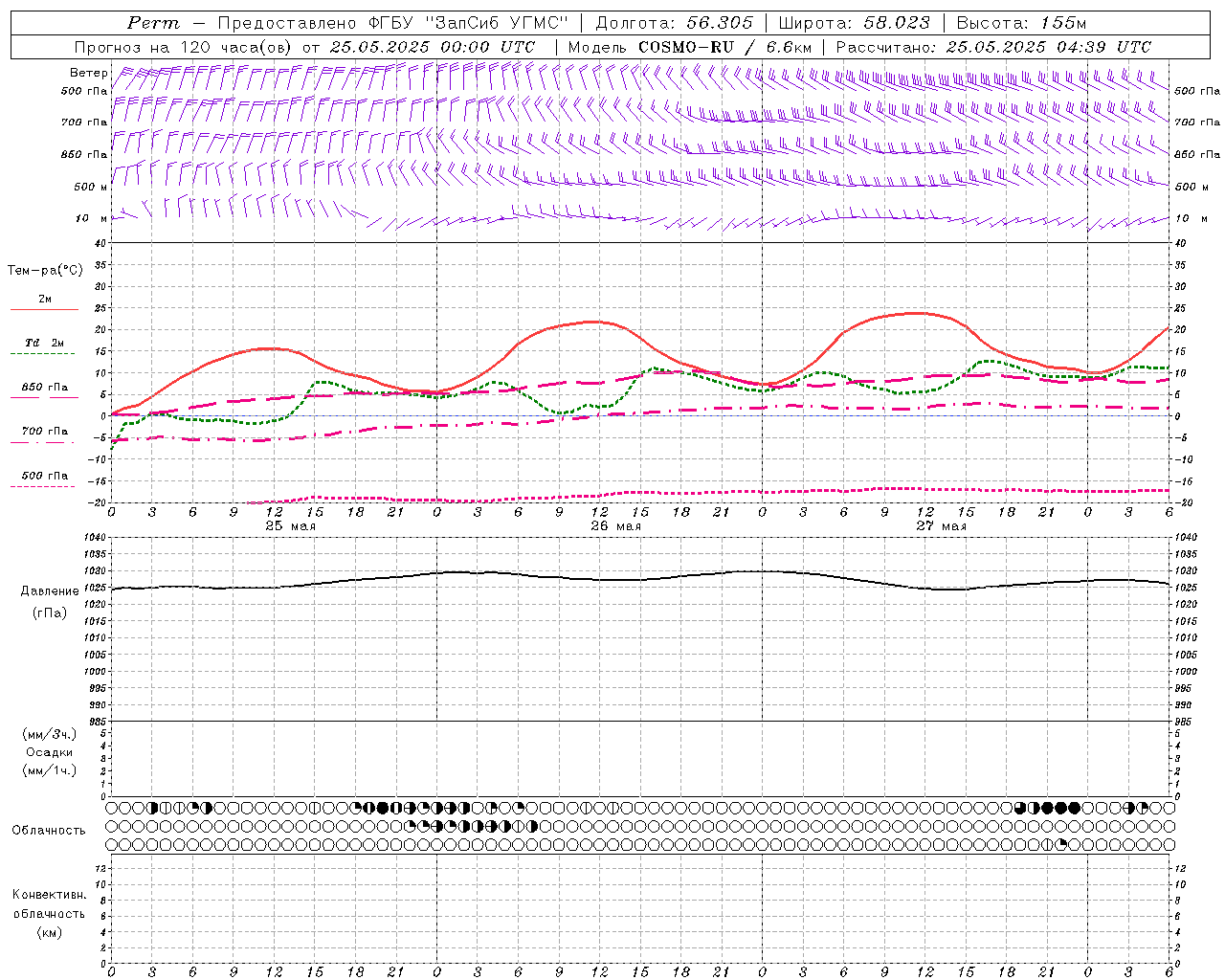The height and width of the screenshot is (980, 1225).
Task: Click the "Тем-ра(°C)" temperature panel label
Action: tap(45, 271)
